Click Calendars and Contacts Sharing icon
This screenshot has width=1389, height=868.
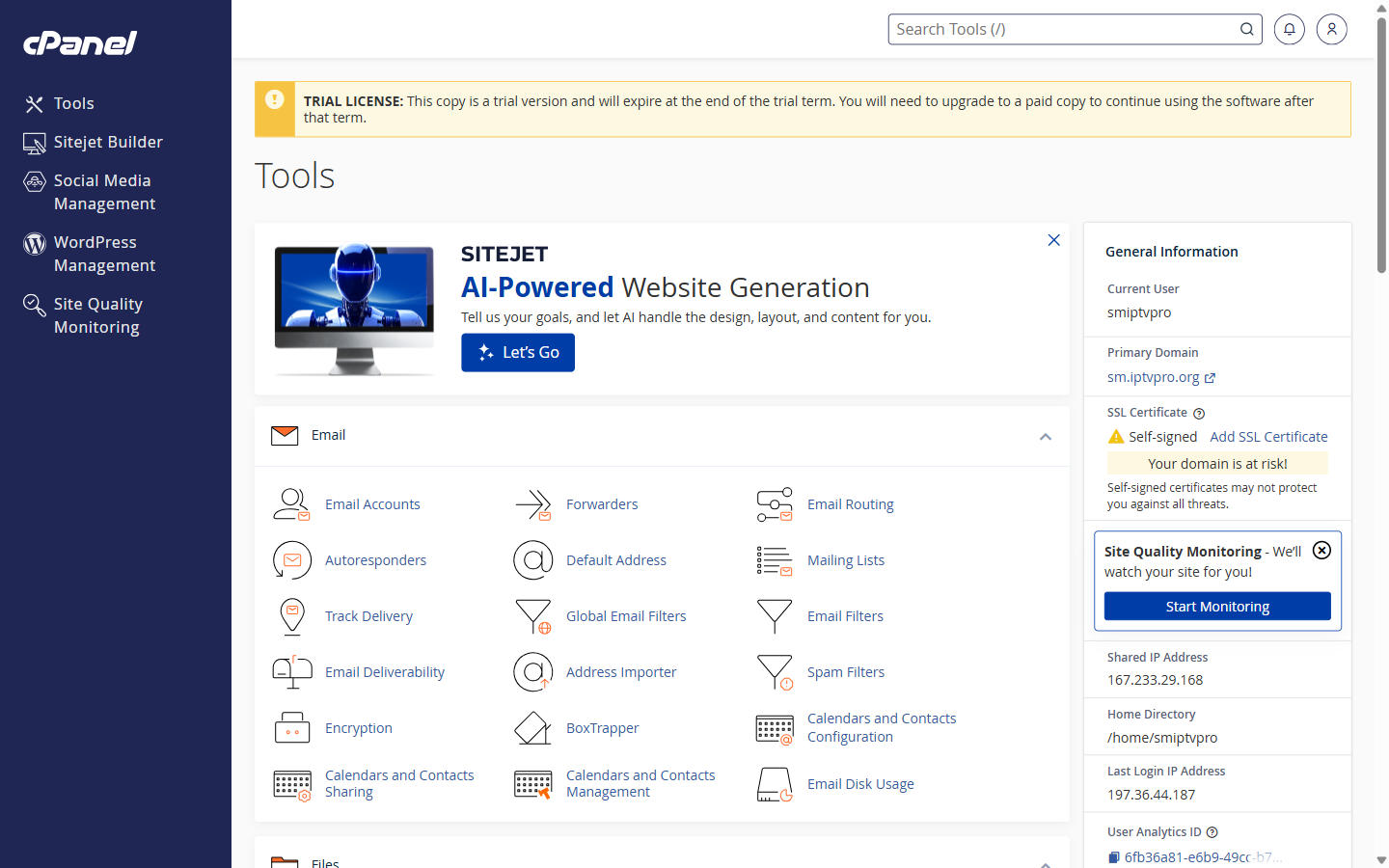[x=291, y=785]
